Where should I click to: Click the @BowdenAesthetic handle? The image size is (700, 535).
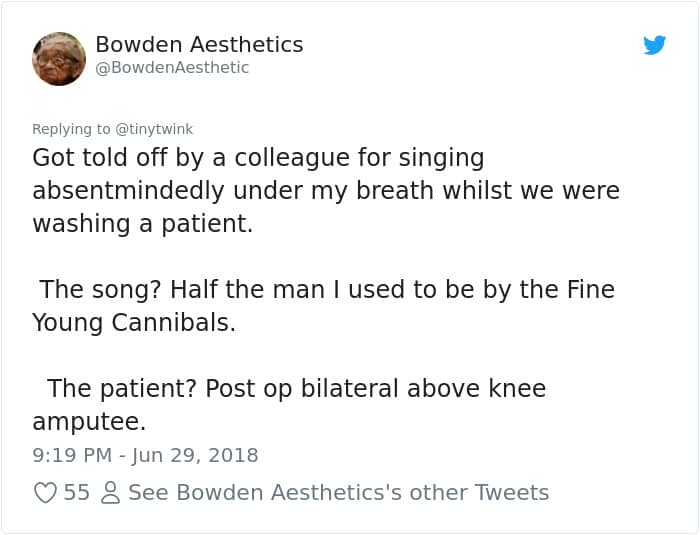click(x=172, y=68)
